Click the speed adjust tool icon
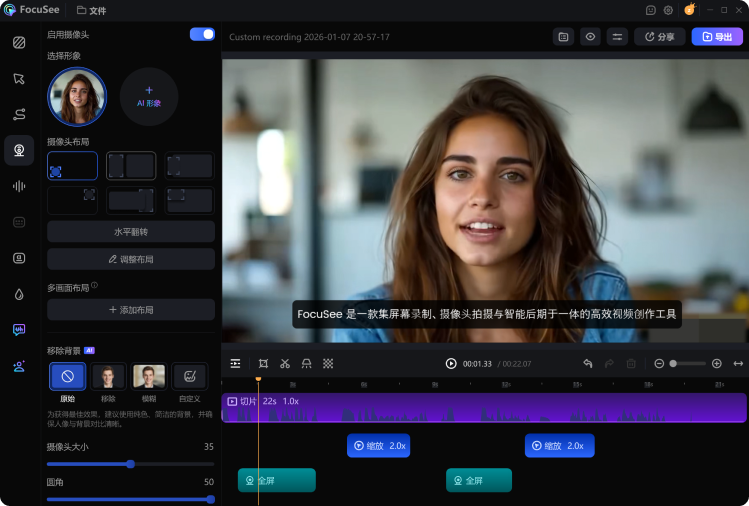This screenshot has width=749, height=506. click(307, 364)
